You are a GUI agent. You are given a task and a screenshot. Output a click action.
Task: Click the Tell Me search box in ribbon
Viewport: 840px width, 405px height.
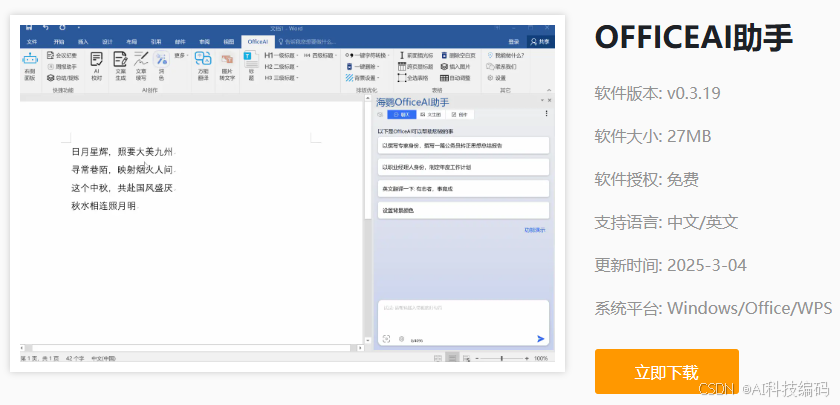[308, 41]
